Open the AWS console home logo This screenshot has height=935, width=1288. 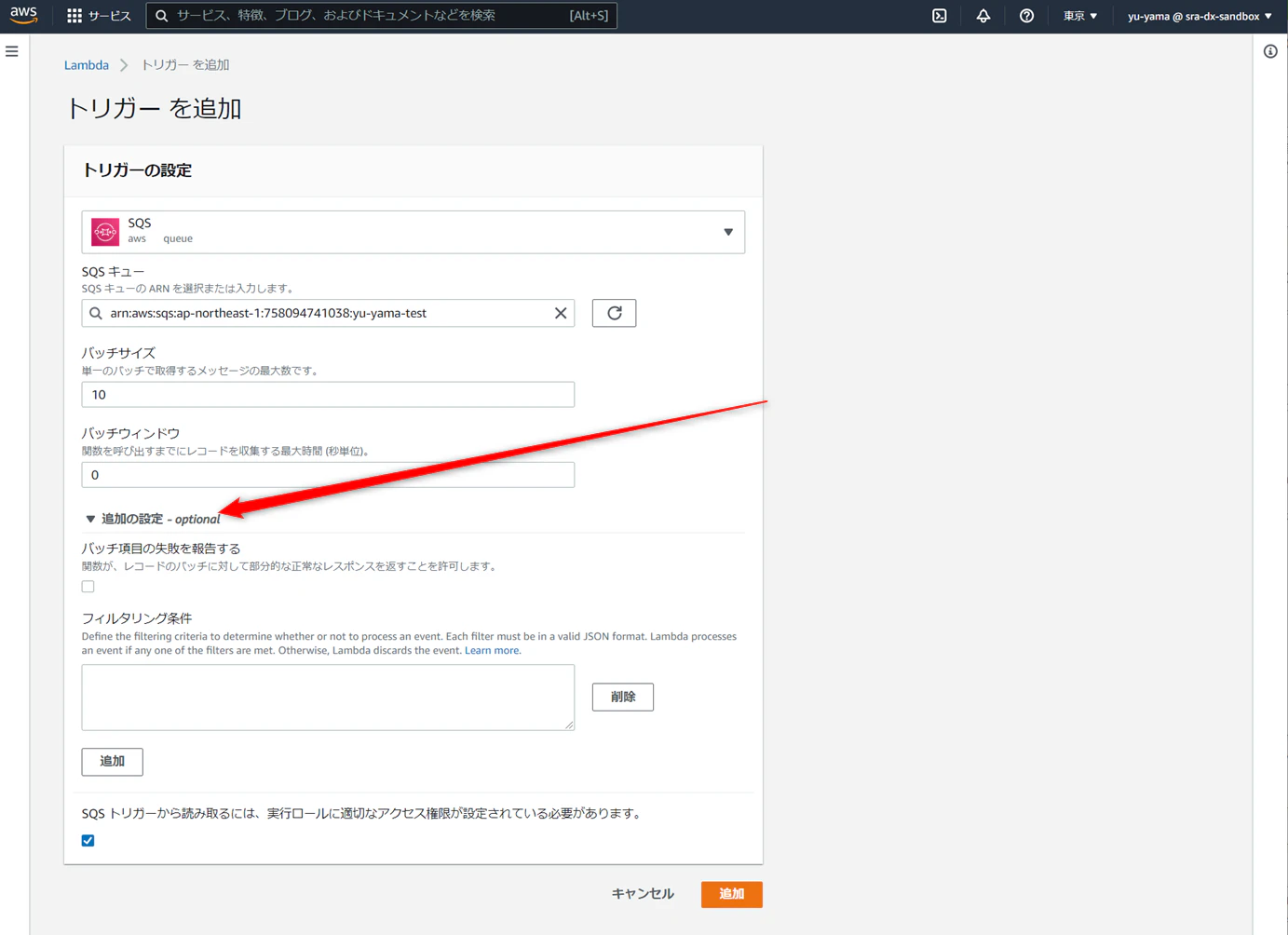click(23, 15)
